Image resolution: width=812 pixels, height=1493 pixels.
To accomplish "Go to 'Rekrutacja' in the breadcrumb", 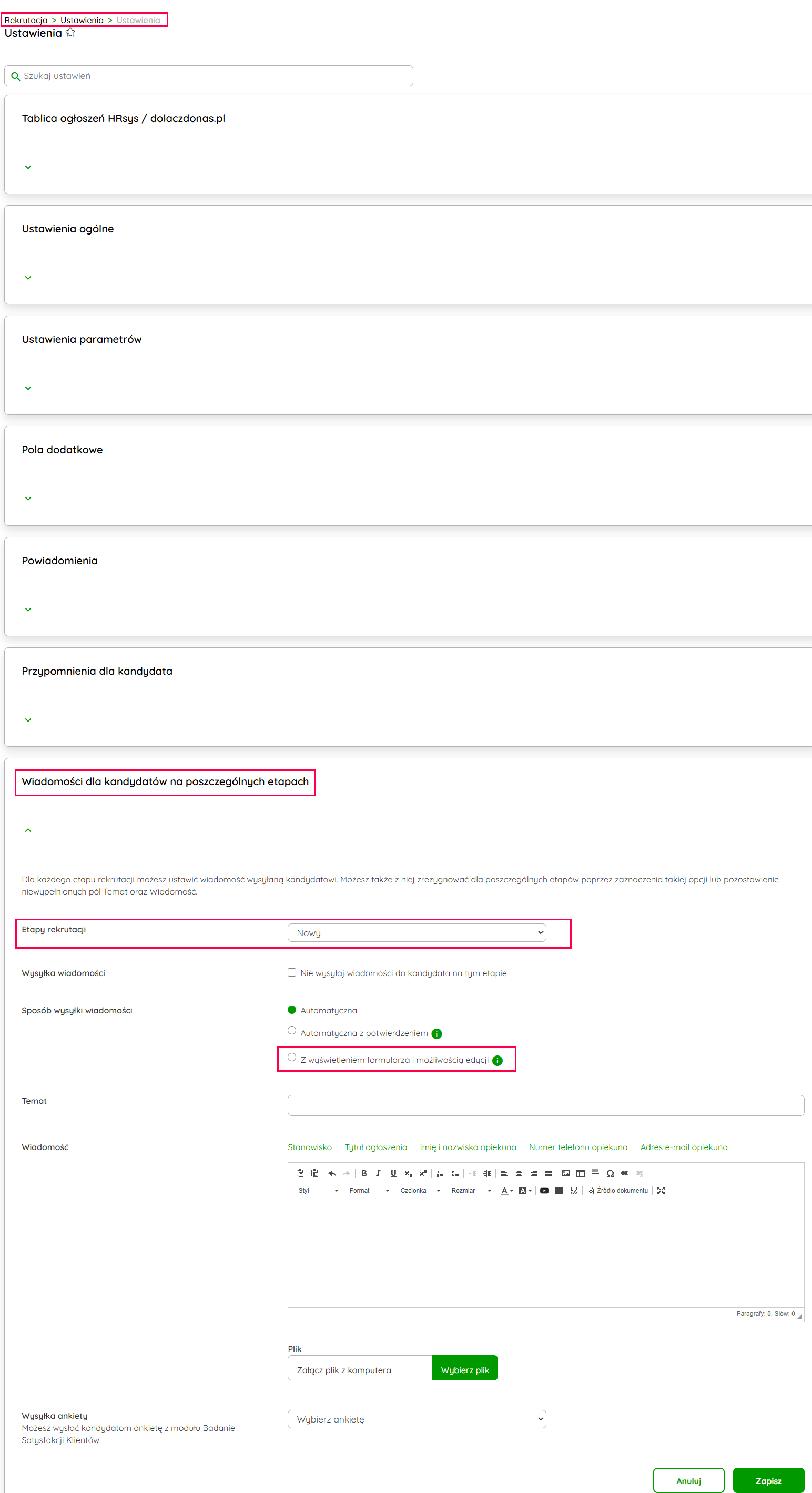I will (26, 21).
